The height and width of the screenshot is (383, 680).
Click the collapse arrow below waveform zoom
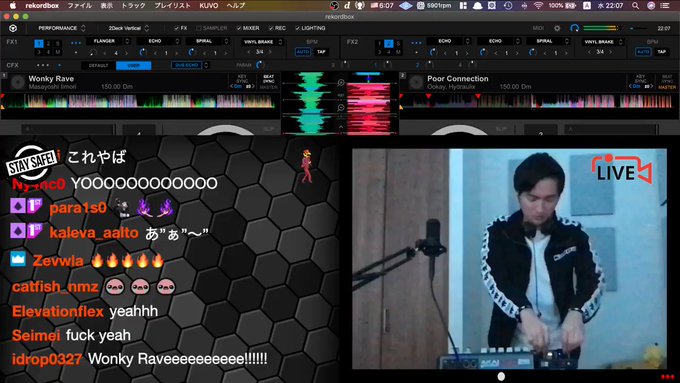(341, 127)
